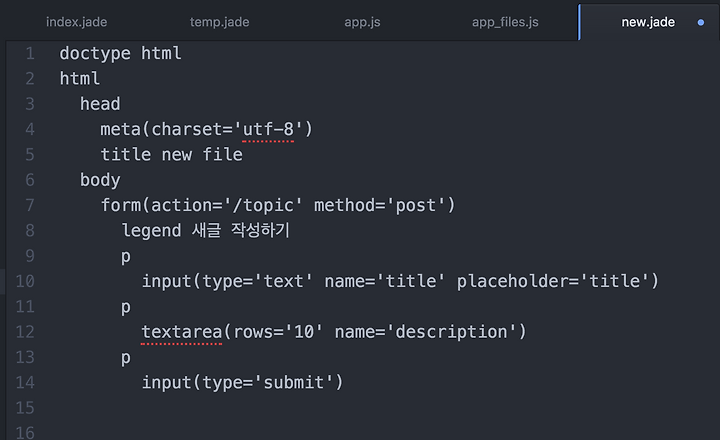Viewport: 720px width, 440px height.
Task: Click line number 10 in the gutter
Action: [x=25, y=281]
